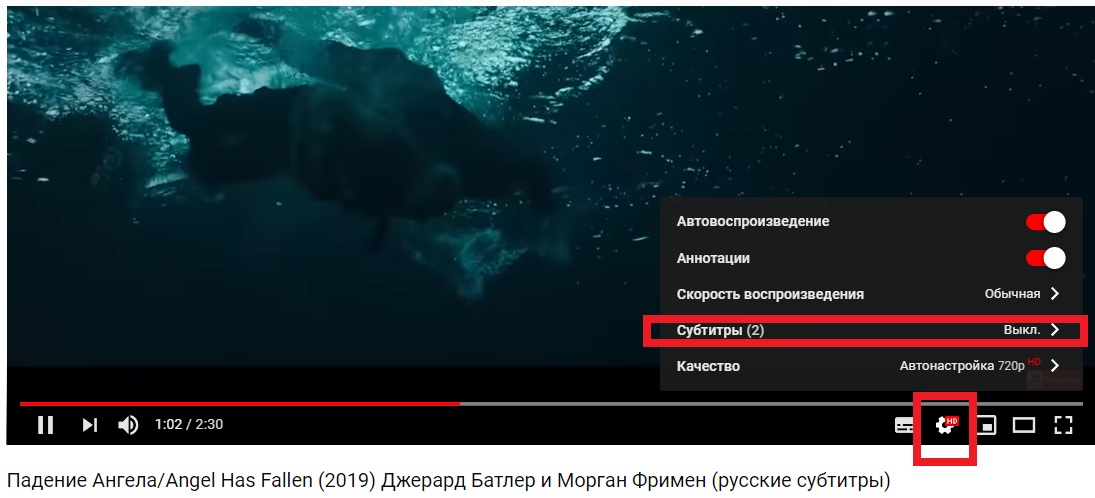This screenshot has height=498, width=1095.
Task: Pause the video playback
Action: pos(45,425)
